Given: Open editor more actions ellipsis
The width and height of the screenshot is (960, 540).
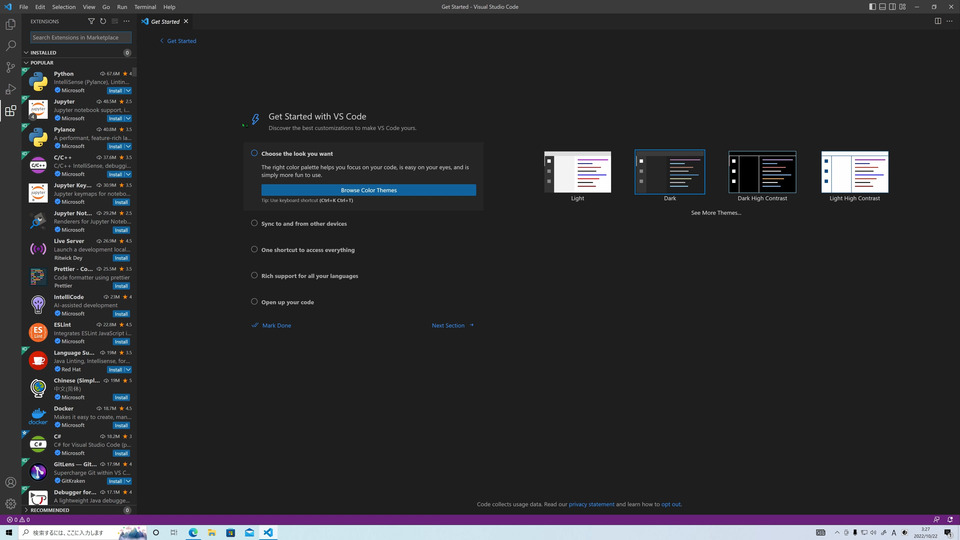Looking at the screenshot, I should (950, 21).
